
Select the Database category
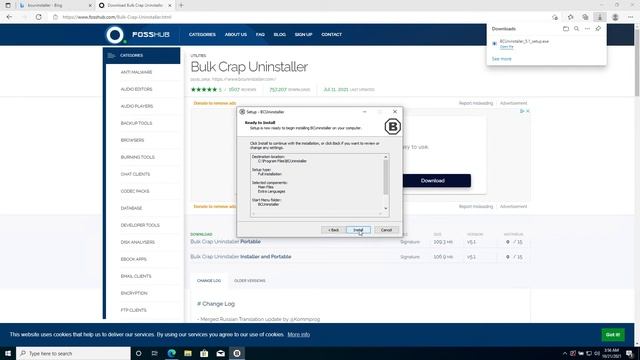click(x=131, y=208)
